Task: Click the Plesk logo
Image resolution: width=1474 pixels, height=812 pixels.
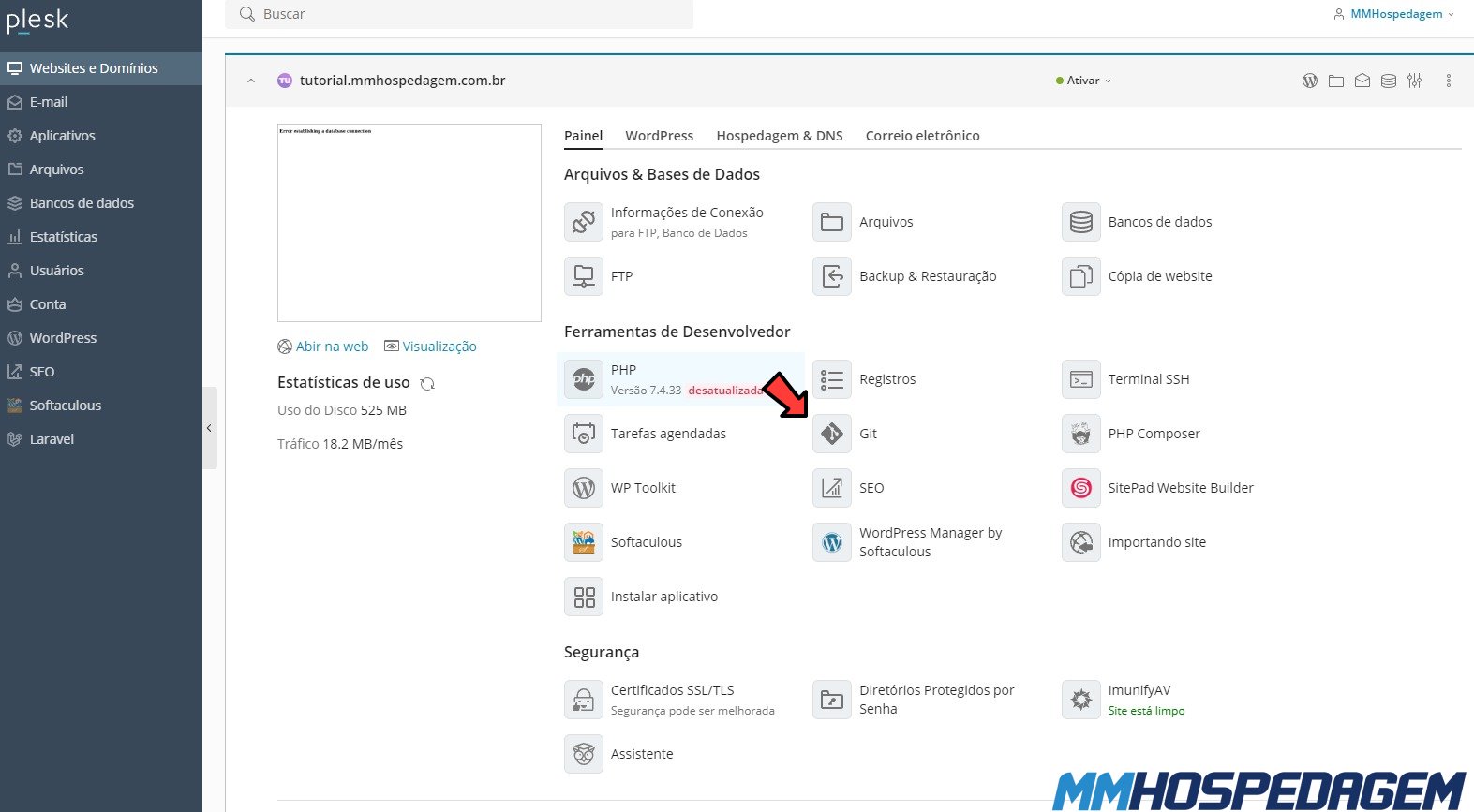Action: pyautogui.click(x=37, y=21)
